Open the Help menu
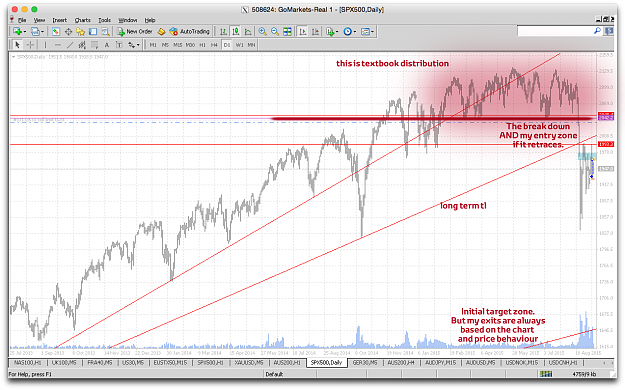625x390 pixels. [149, 20]
